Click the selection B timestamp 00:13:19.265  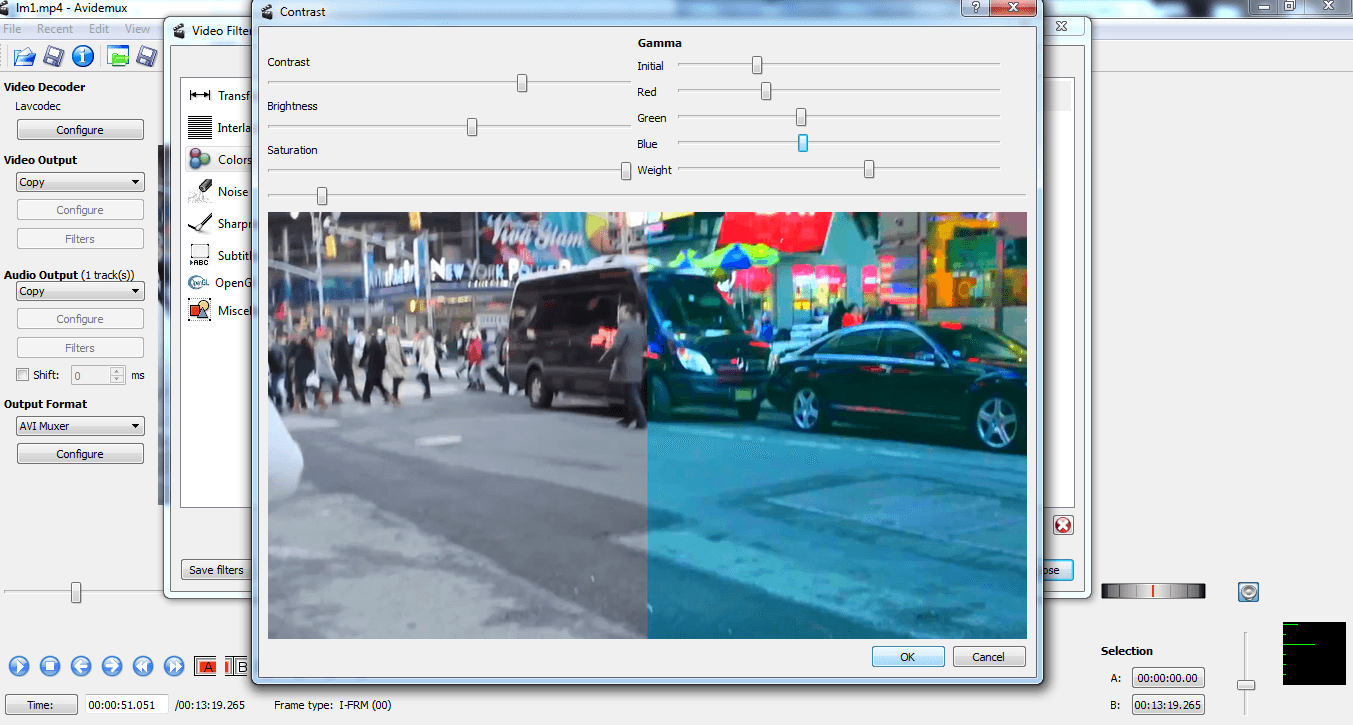pyautogui.click(x=1168, y=705)
